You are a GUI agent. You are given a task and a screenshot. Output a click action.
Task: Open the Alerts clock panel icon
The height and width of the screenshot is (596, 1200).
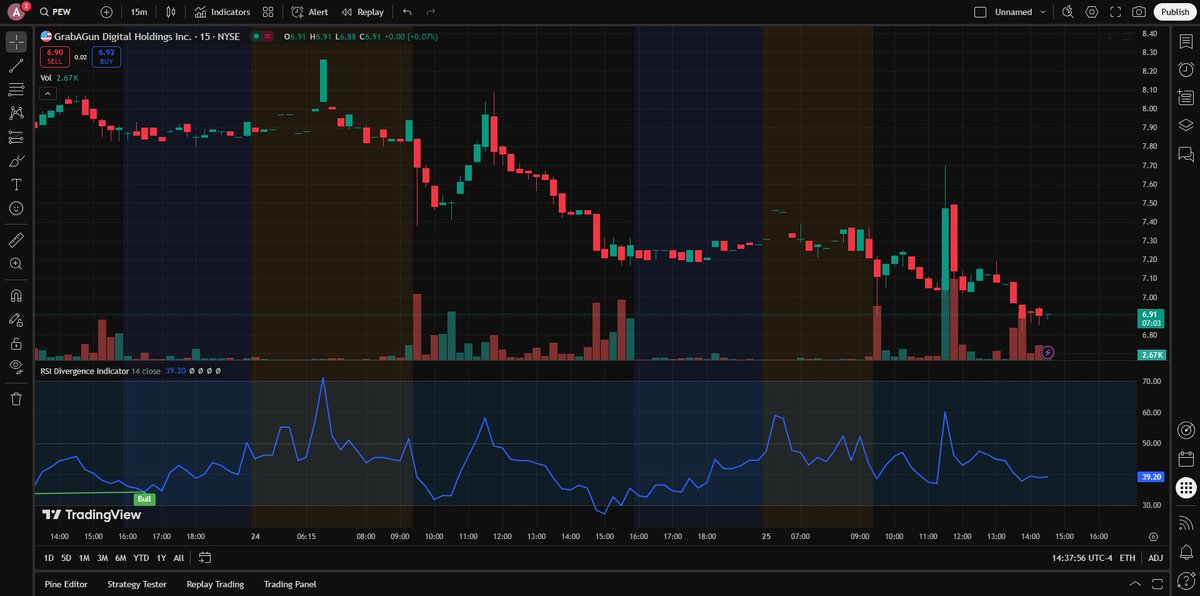pyautogui.click(x=1185, y=70)
